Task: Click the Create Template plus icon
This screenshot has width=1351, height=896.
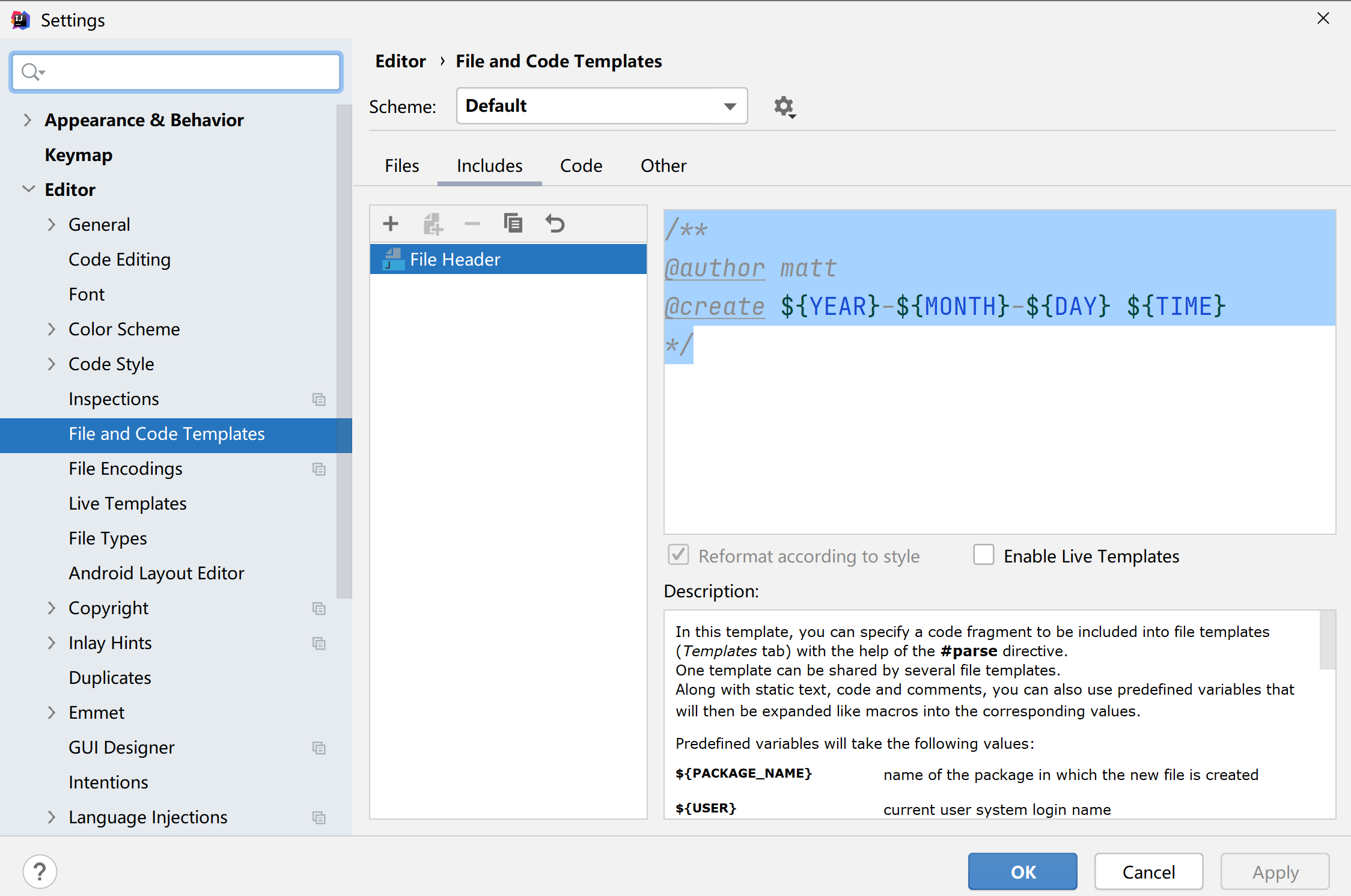Action: point(391,224)
